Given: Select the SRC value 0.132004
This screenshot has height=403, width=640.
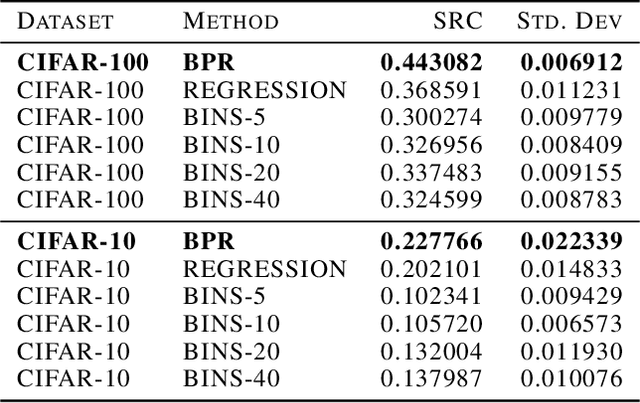Looking at the screenshot, I should pos(431,349).
